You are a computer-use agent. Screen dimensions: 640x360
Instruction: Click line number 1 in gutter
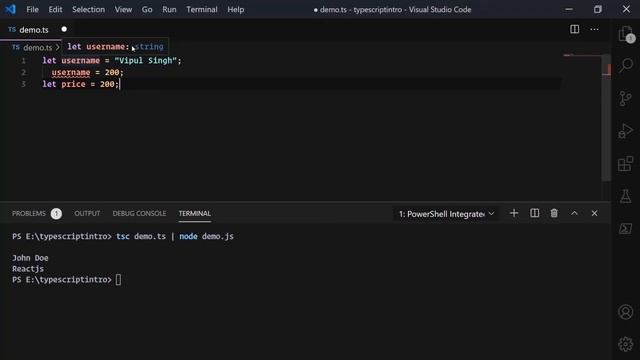coord(23,61)
